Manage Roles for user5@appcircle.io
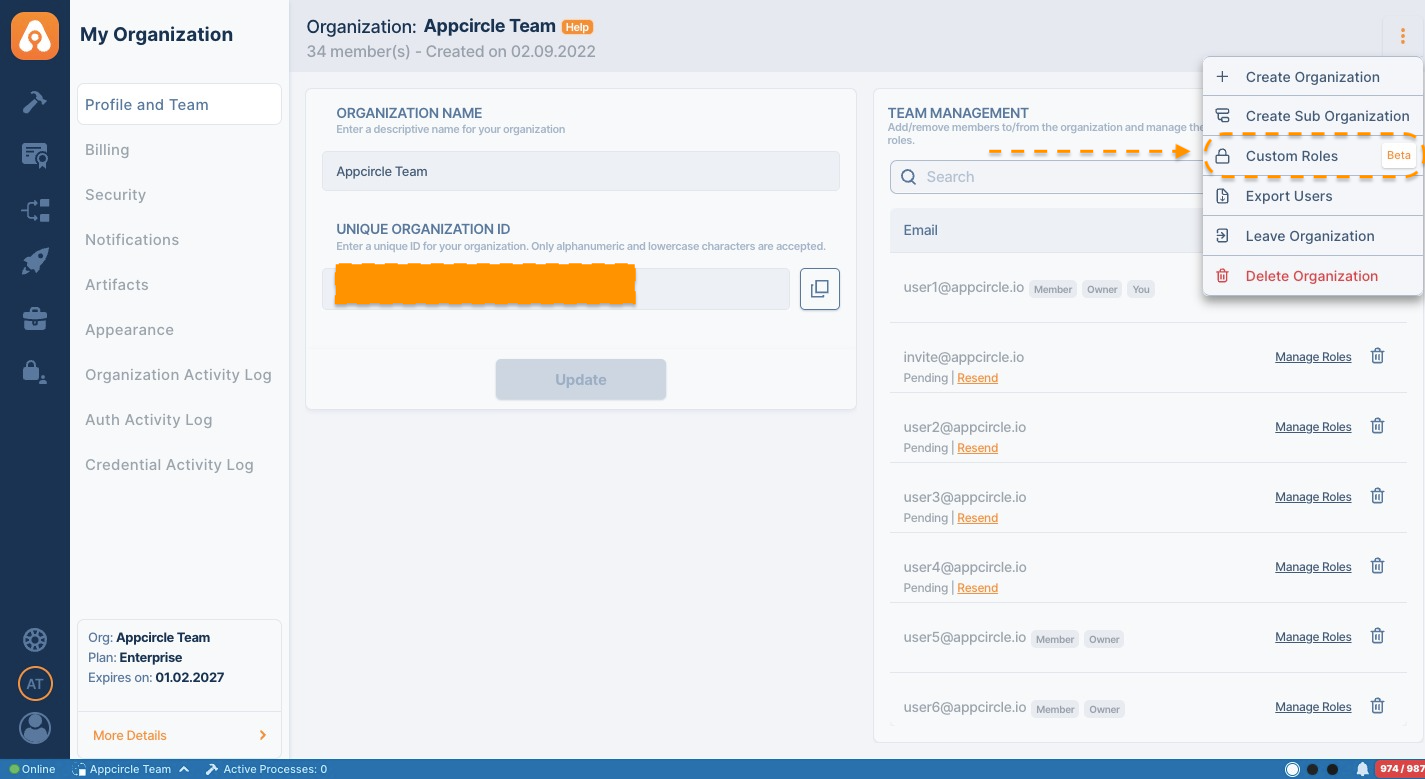1425x779 pixels. coord(1313,637)
